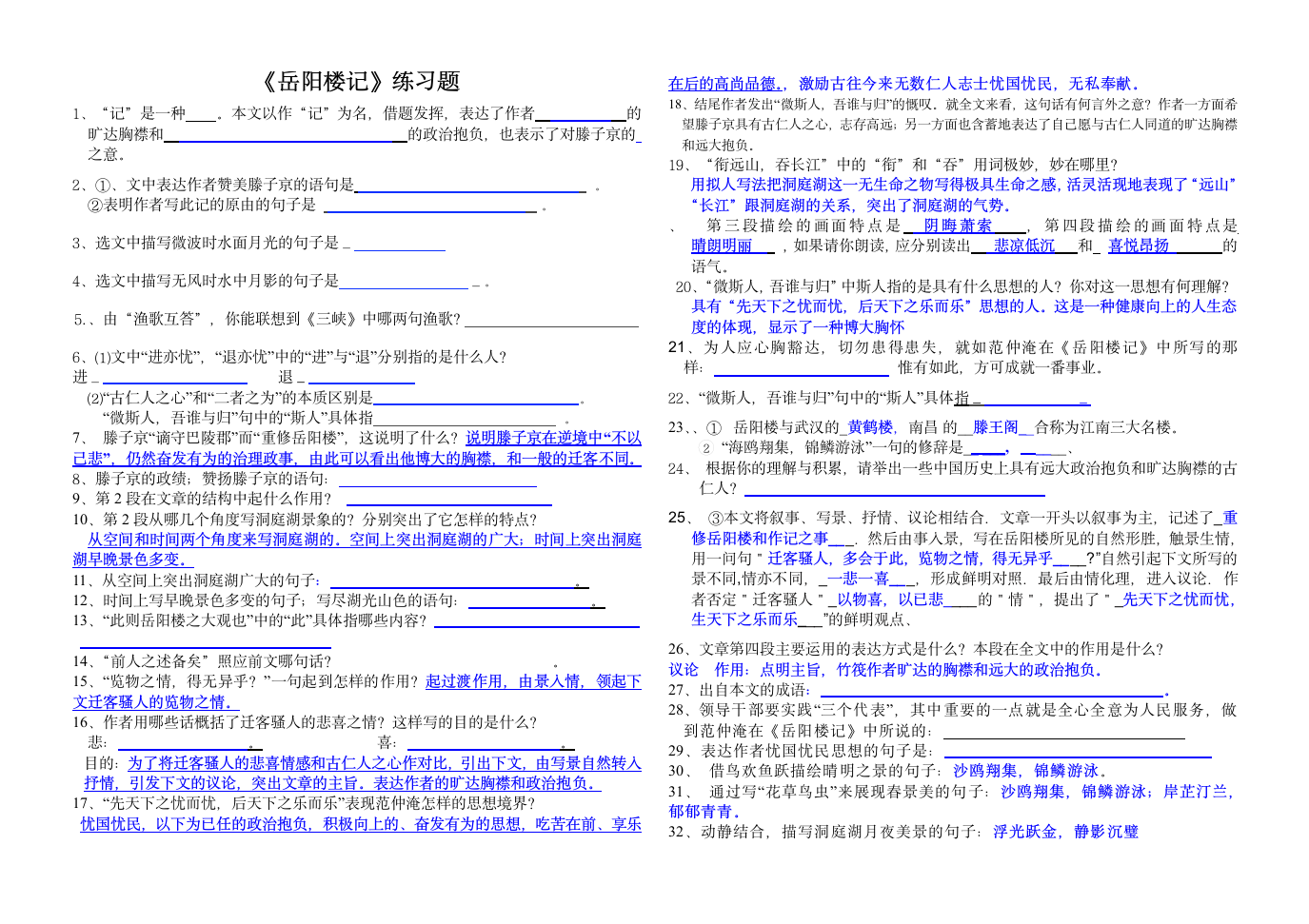
Task: Click the blank after 到范仲淹在《岳阳楼记》中所说的
Action: (x=1063, y=732)
